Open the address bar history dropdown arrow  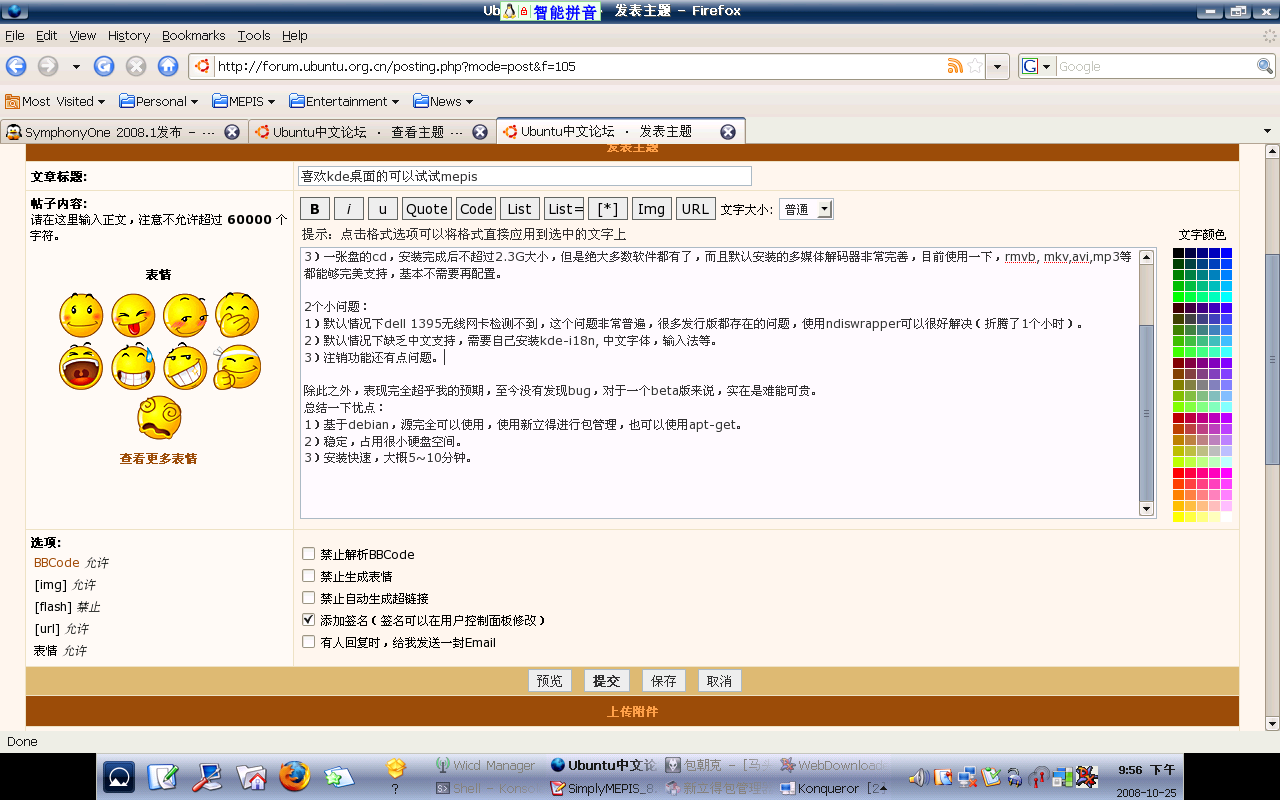pyautogui.click(x=997, y=66)
